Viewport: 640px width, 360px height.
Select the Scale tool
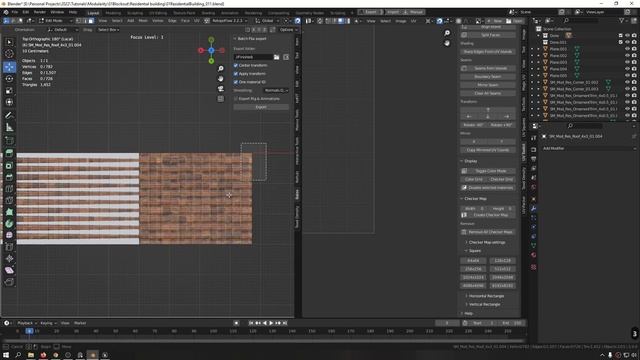point(9,91)
